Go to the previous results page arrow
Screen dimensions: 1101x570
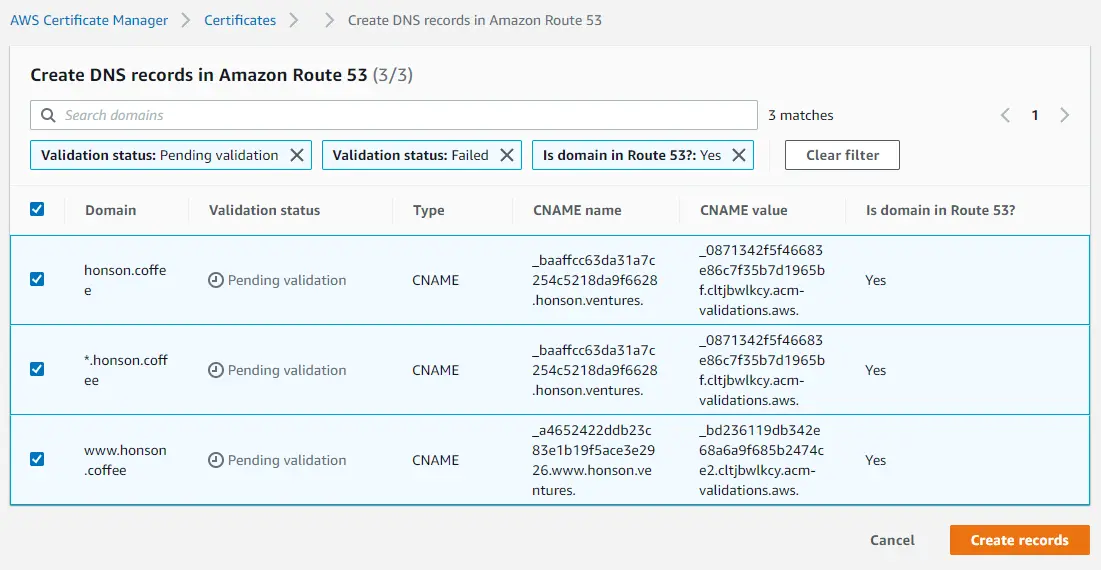(1006, 115)
